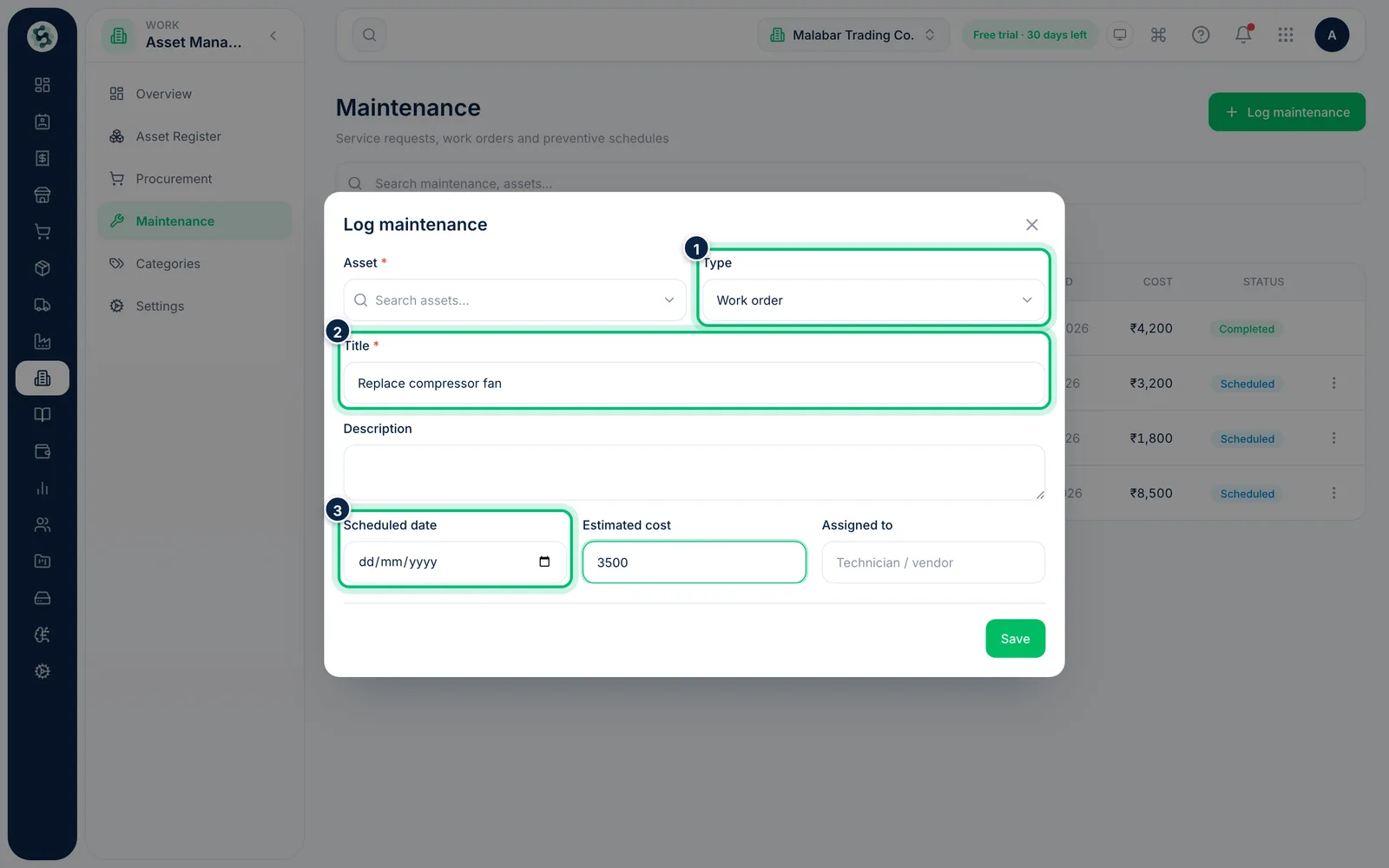The image size is (1389, 868).
Task: Go to Categories in the side menu
Action: coord(194,264)
